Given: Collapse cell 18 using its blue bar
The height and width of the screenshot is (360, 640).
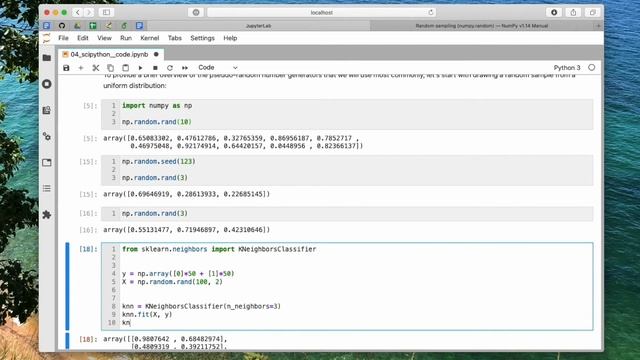Looking at the screenshot, I should pyautogui.click(x=67, y=286).
